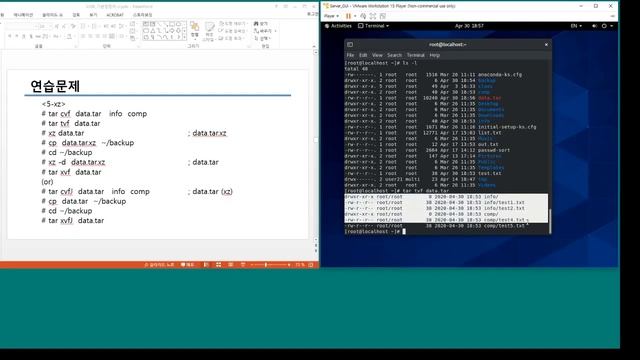Image resolution: width=640 pixels, height=360 pixels.
Task: Click Convert to SmartArt icon in PowerPoint
Action: pos(133,38)
